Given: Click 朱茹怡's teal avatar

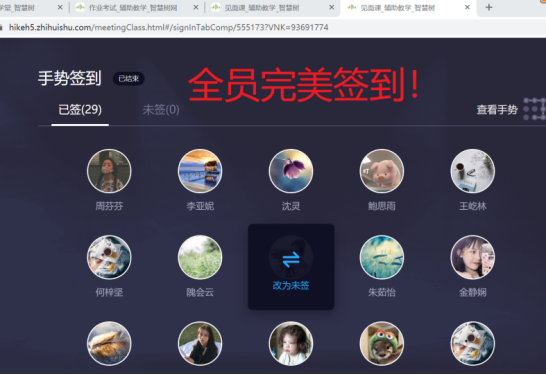Looking at the screenshot, I should pos(382,257).
